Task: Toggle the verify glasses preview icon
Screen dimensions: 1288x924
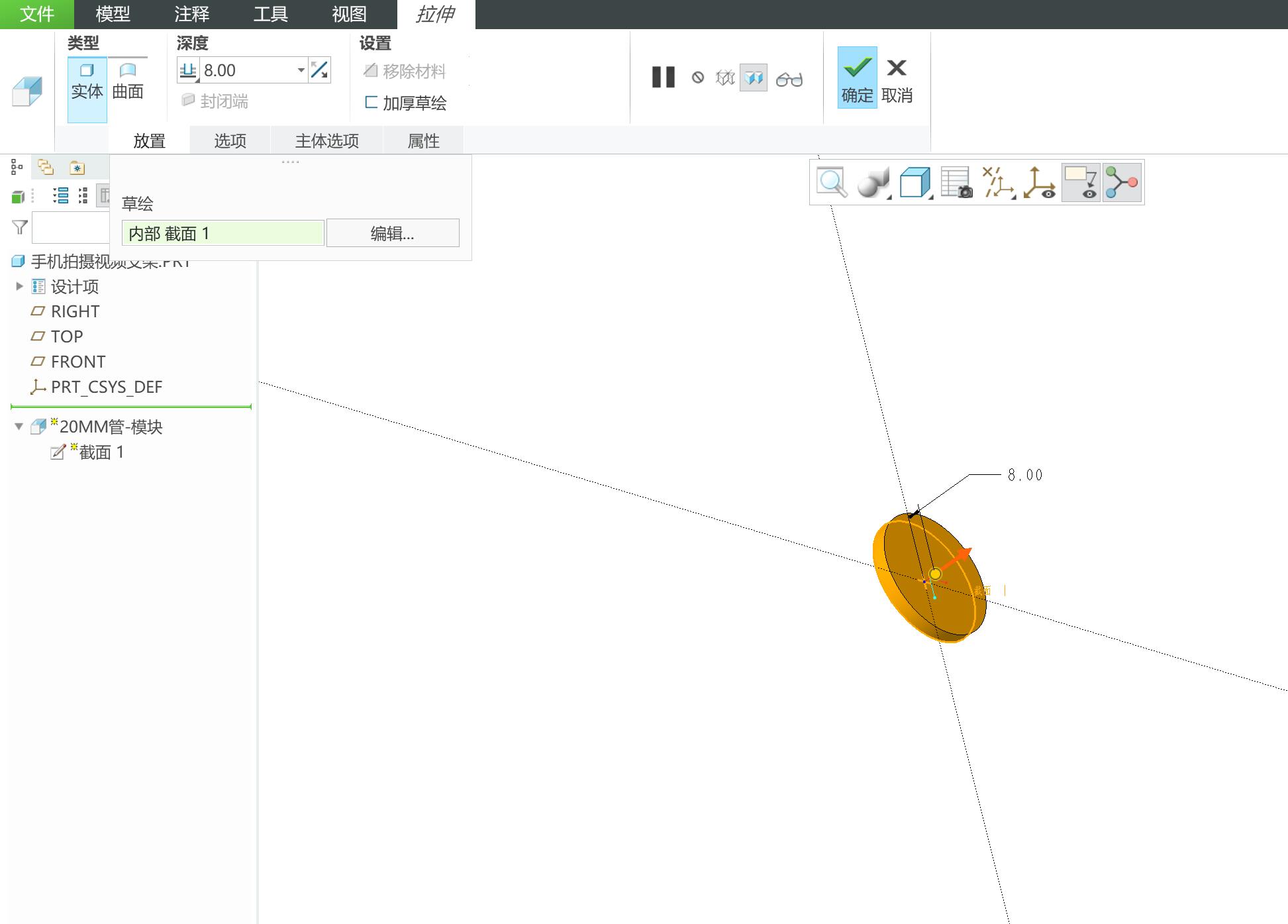Action: coord(789,79)
